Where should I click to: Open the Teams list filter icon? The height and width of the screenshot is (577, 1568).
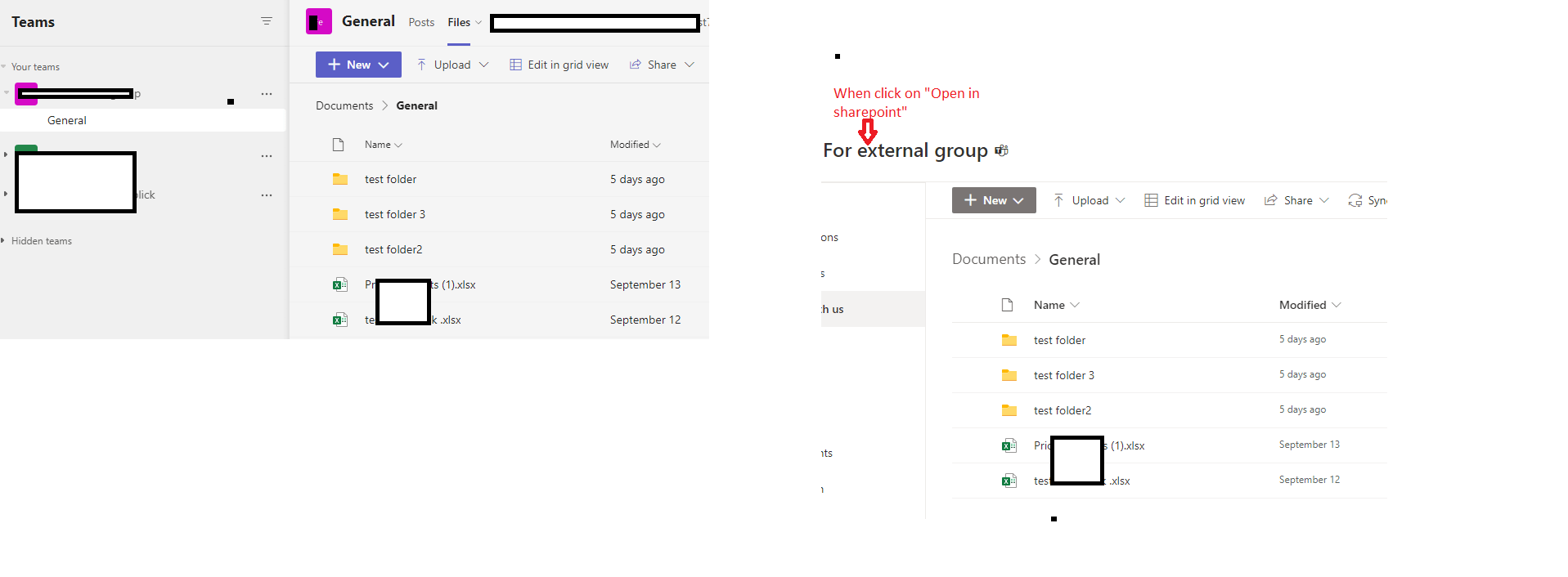[x=266, y=21]
